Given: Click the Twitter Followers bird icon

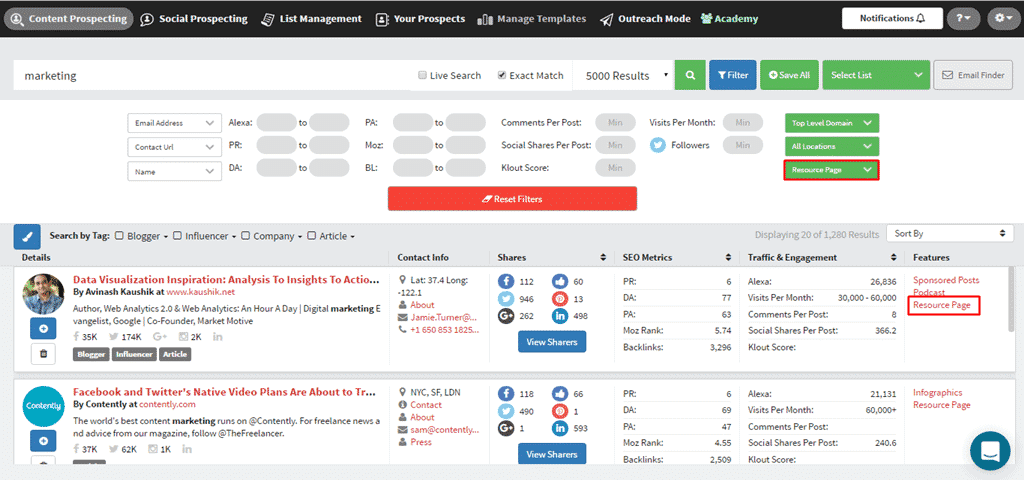Looking at the screenshot, I should (x=657, y=145).
